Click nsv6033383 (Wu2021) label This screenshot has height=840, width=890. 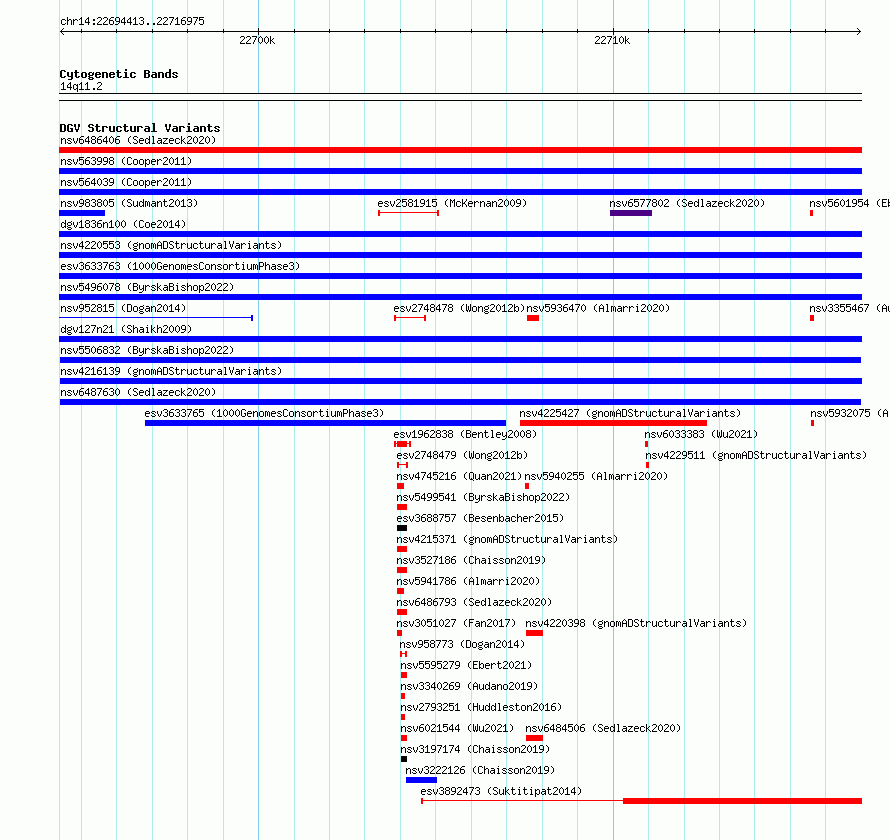(x=701, y=434)
